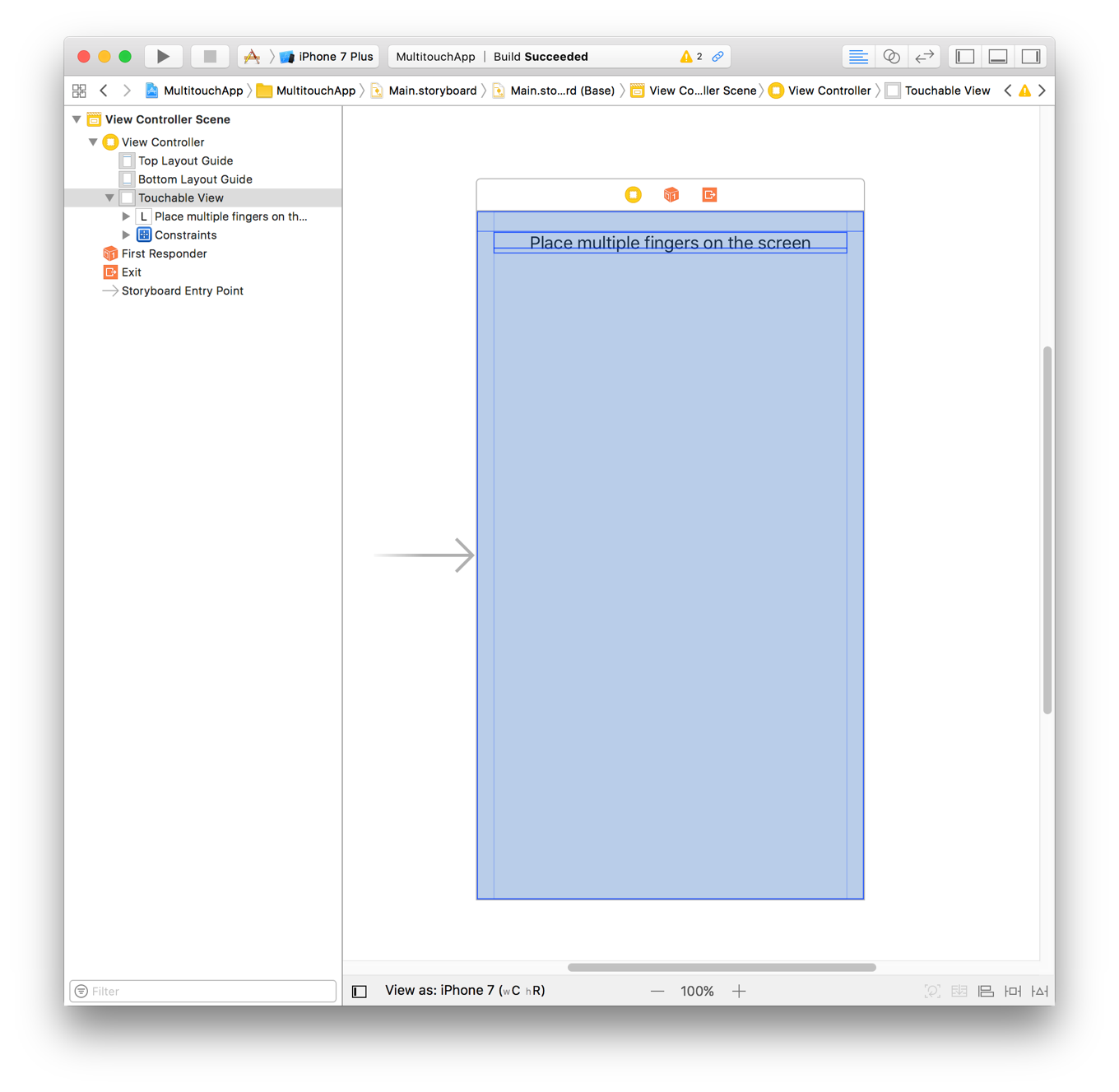This screenshot has width=1119, height=1092.
Task: Show the Version editor
Action: pos(924,57)
